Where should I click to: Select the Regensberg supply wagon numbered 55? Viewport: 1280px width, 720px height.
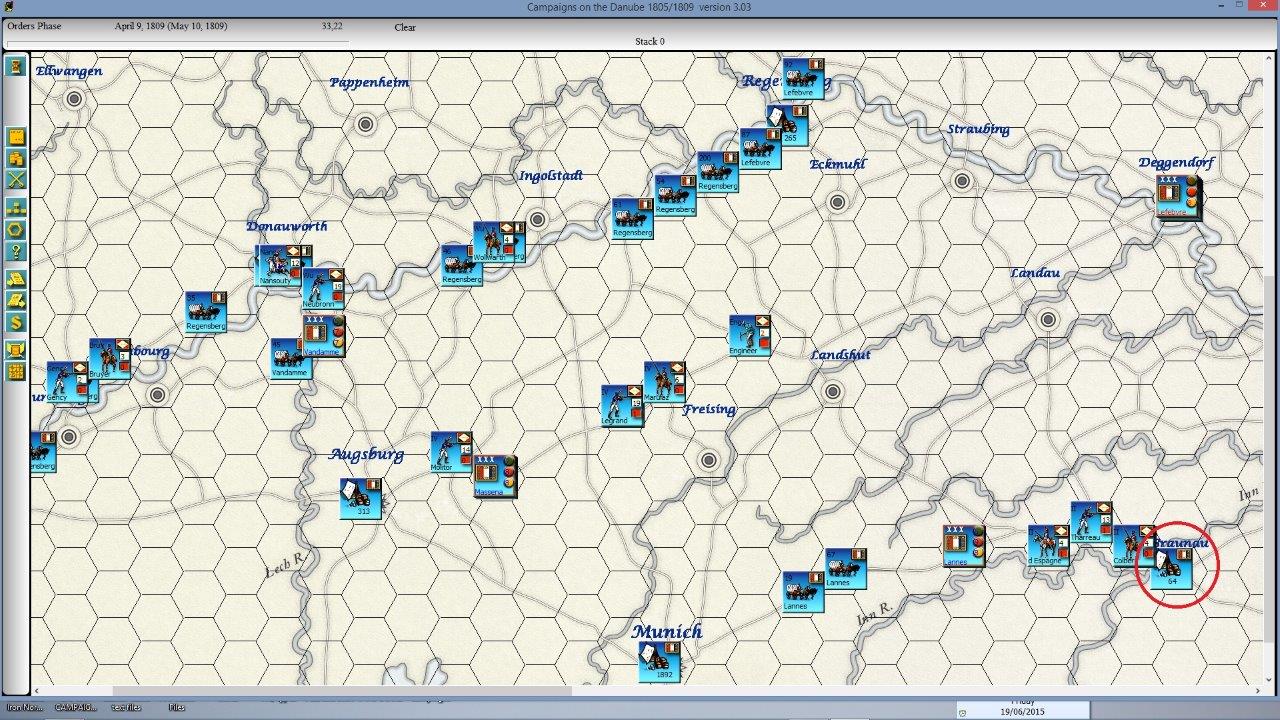205,311
